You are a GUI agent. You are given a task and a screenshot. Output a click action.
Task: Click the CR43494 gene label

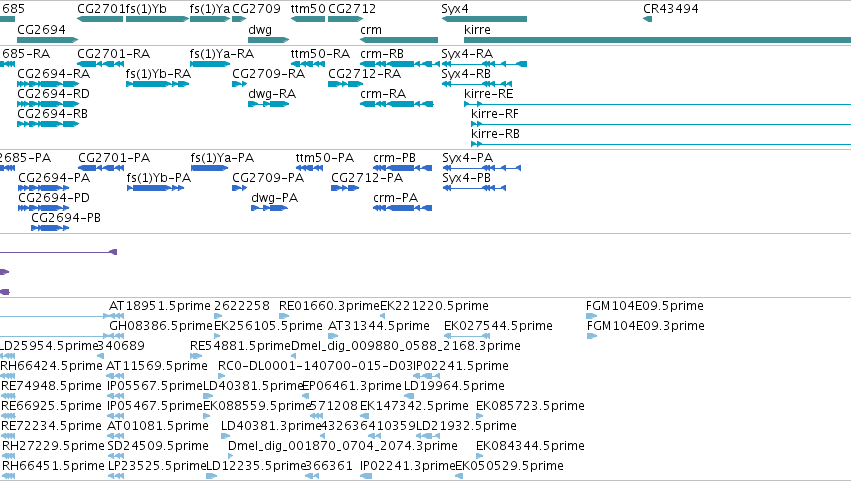point(671,9)
